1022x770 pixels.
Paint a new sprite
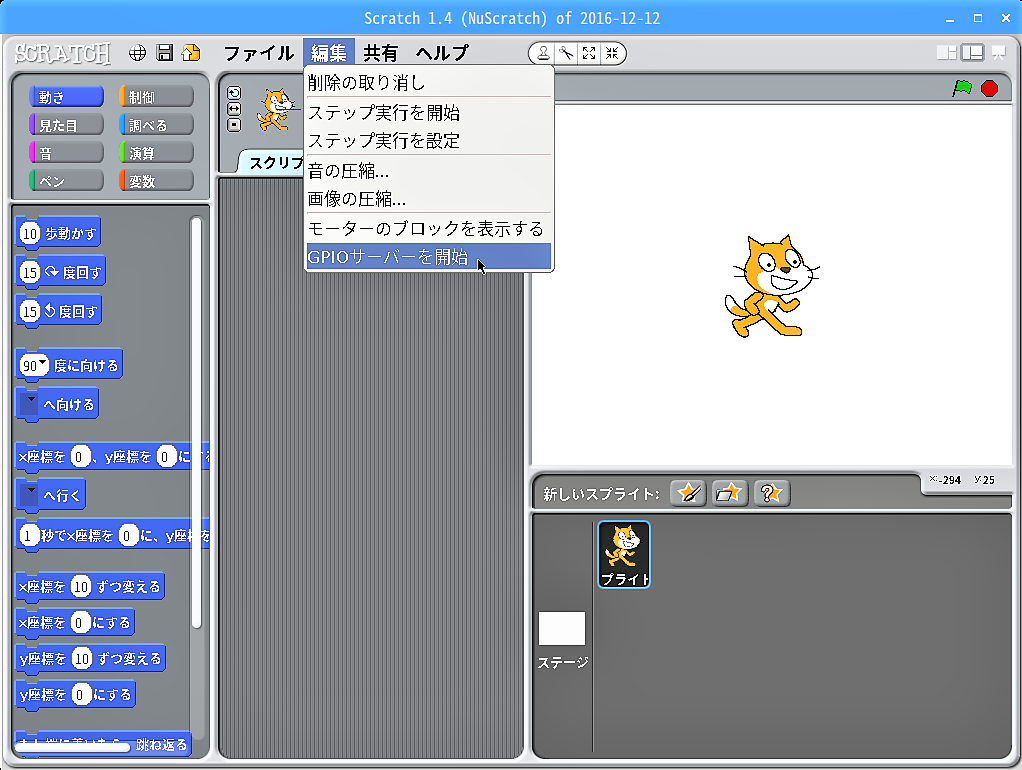click(x=688, y=493)
